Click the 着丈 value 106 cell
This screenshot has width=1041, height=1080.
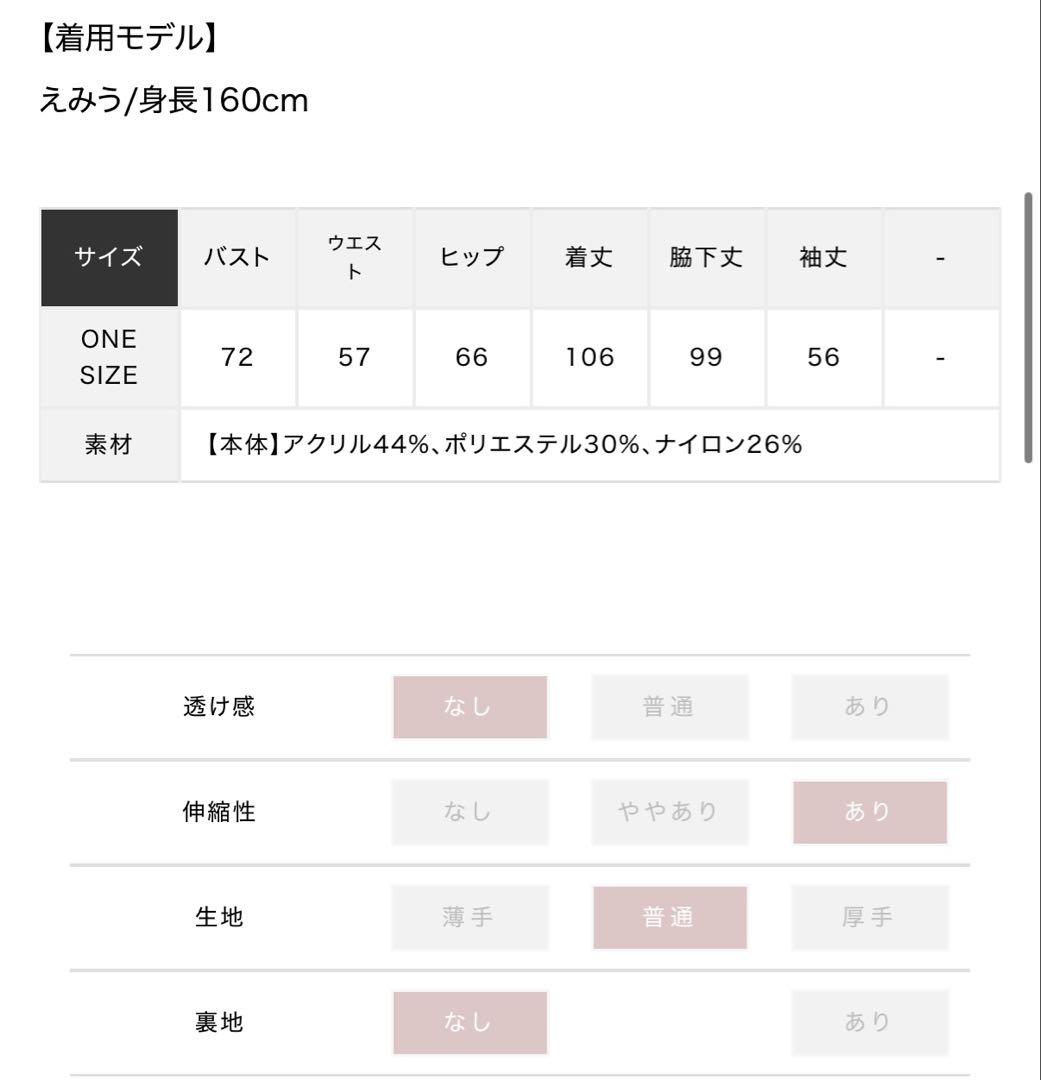point(590,357)
